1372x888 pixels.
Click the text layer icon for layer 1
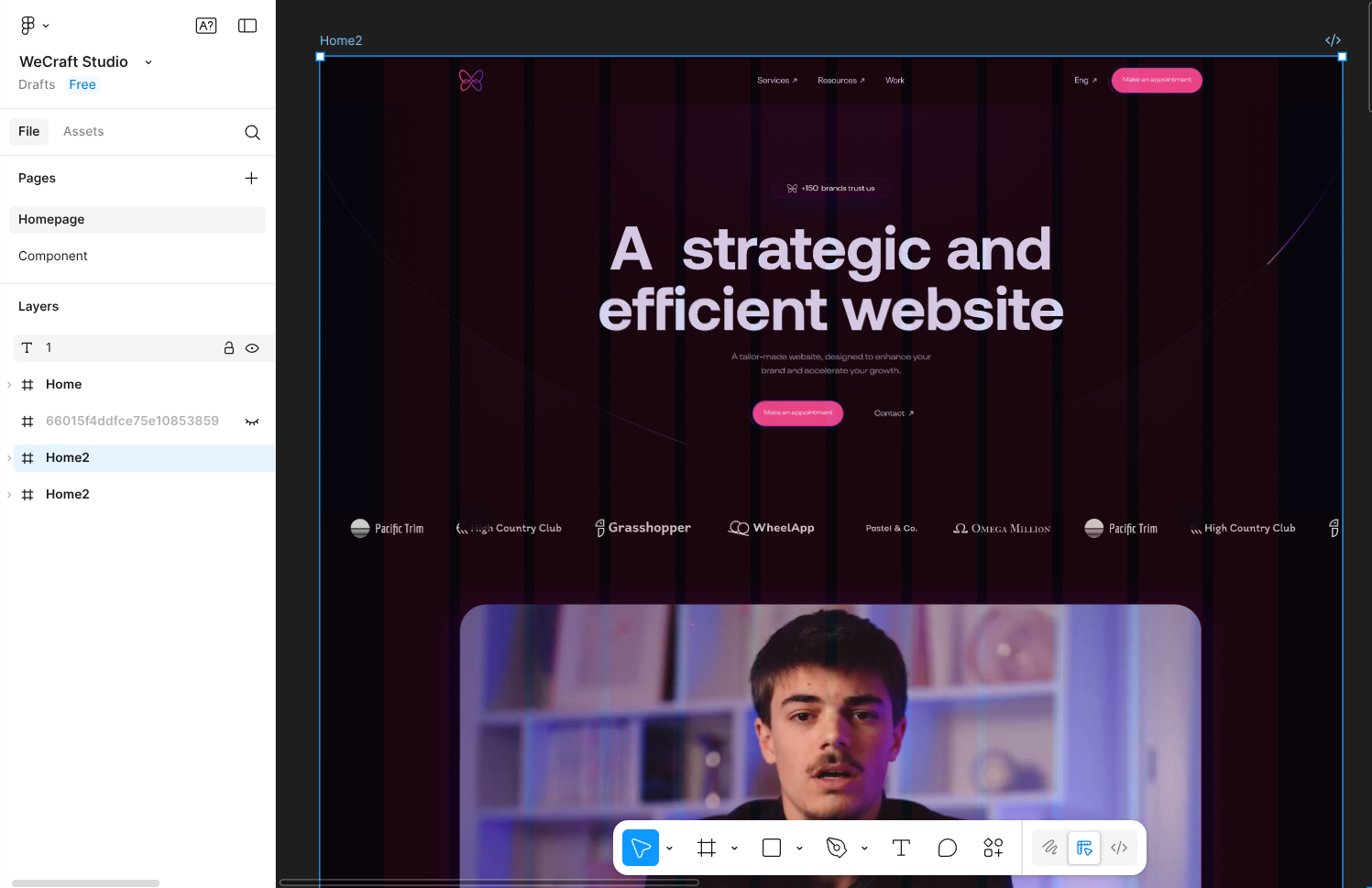point(27,347)
